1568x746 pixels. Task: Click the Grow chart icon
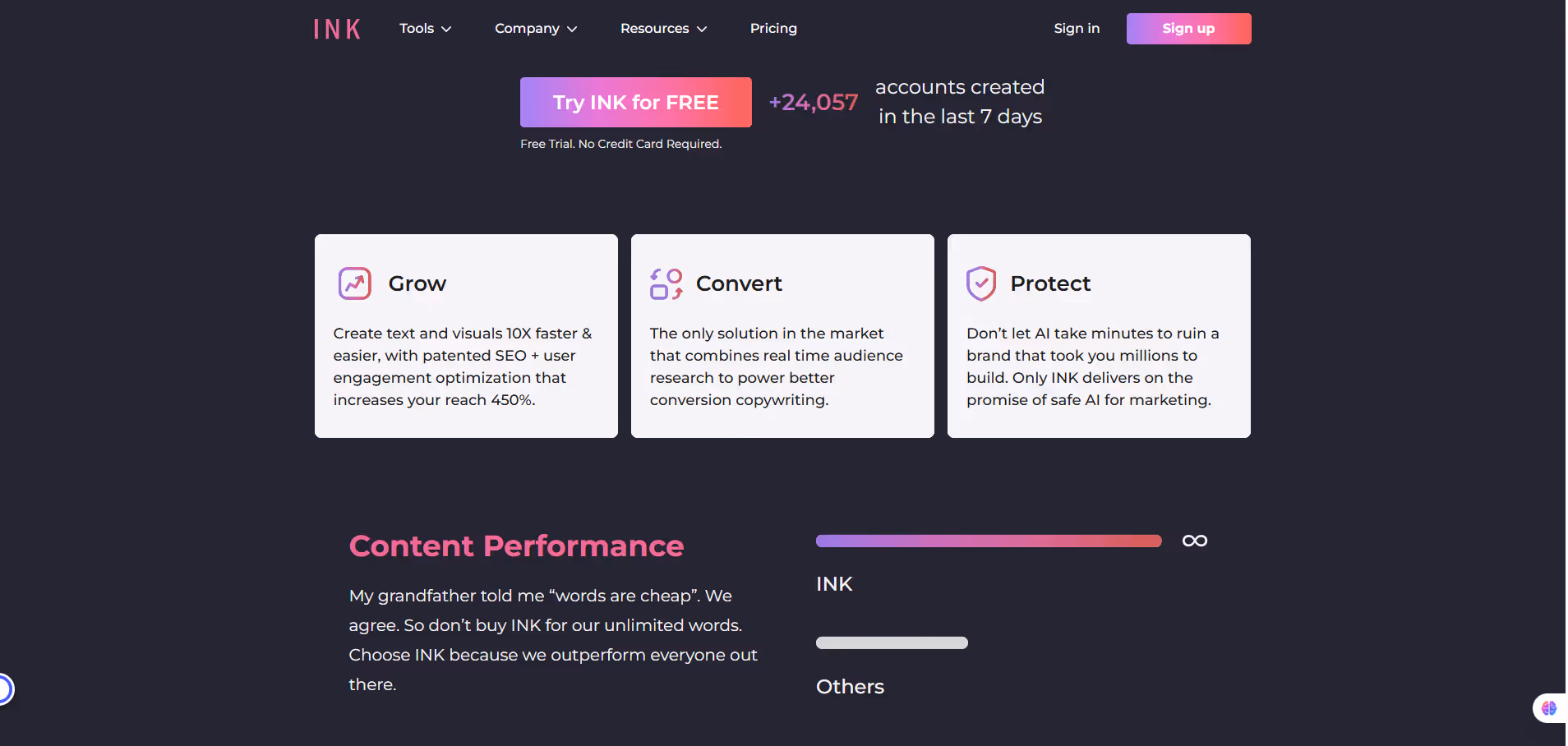[355, 283]
